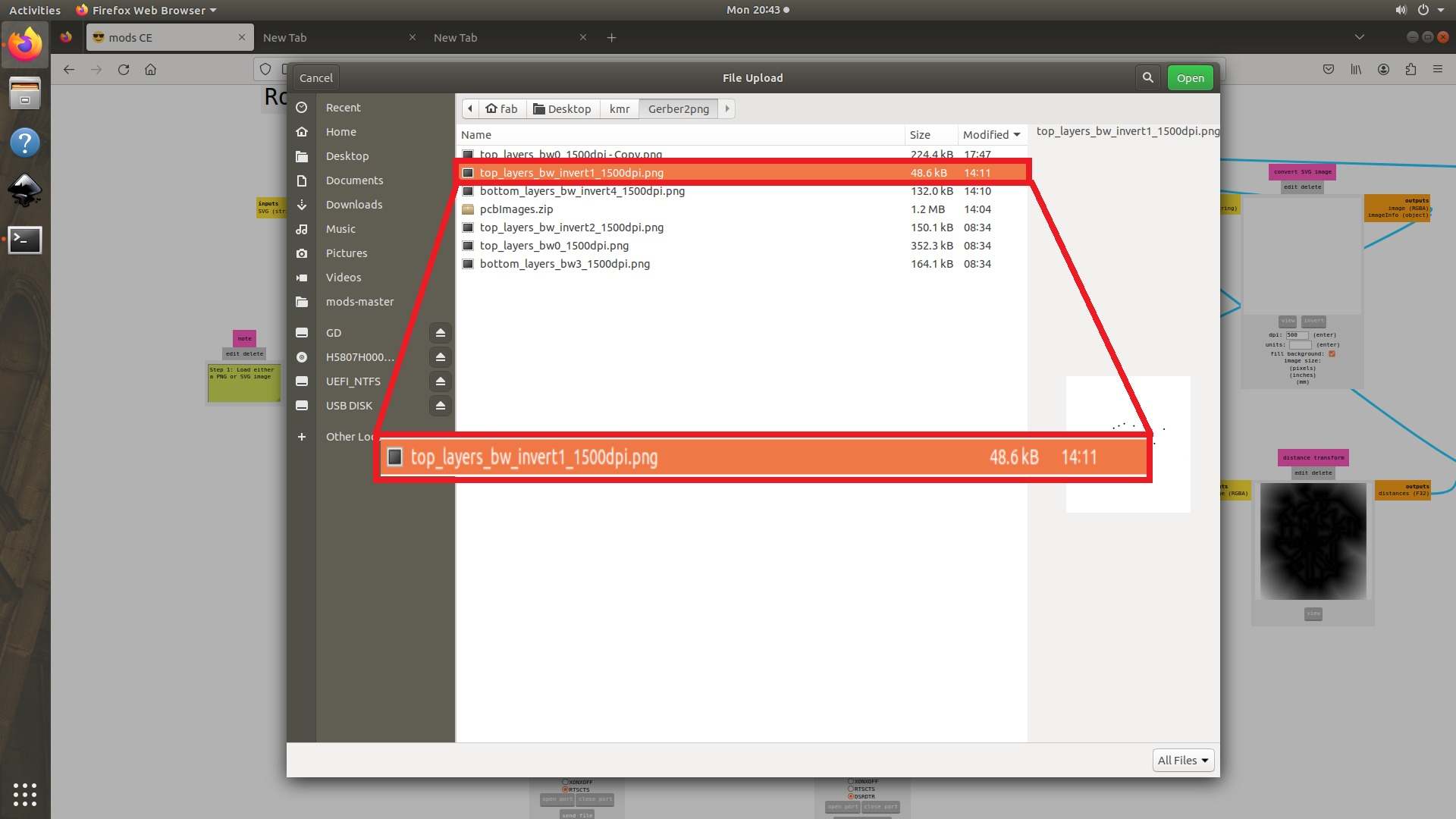This screenshot has height=819, width=1456.
Task: Cancel the file upload dialog
Action: tap(315, 77)
